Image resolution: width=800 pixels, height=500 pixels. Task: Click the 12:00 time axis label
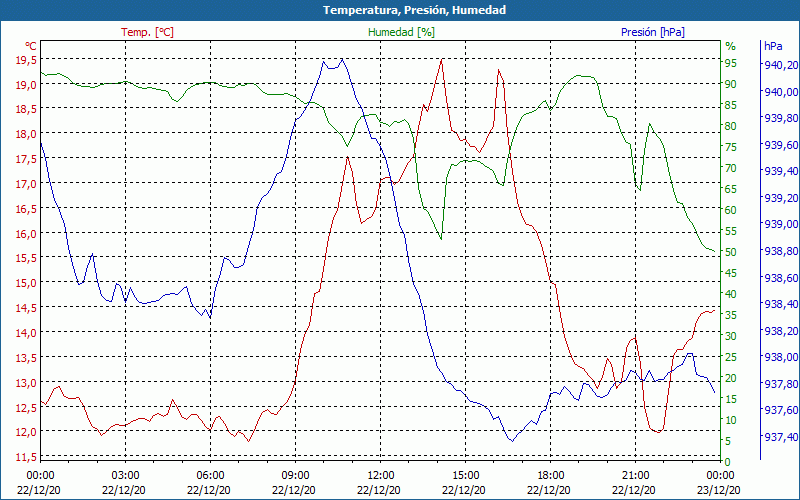coord(381,476)
